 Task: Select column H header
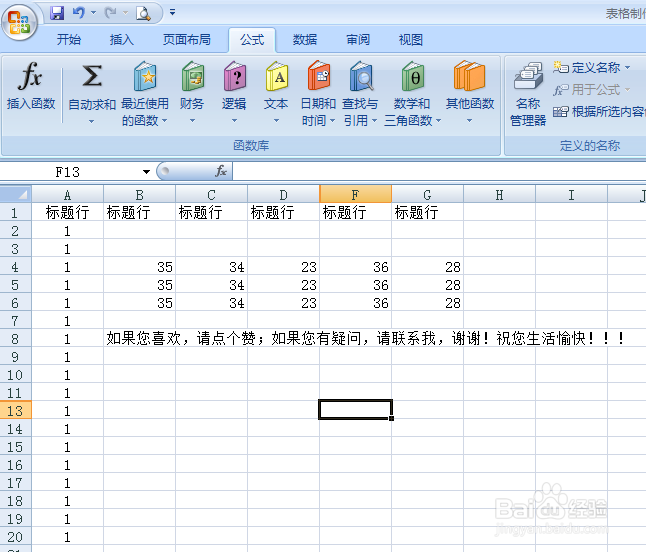point(499,194)
